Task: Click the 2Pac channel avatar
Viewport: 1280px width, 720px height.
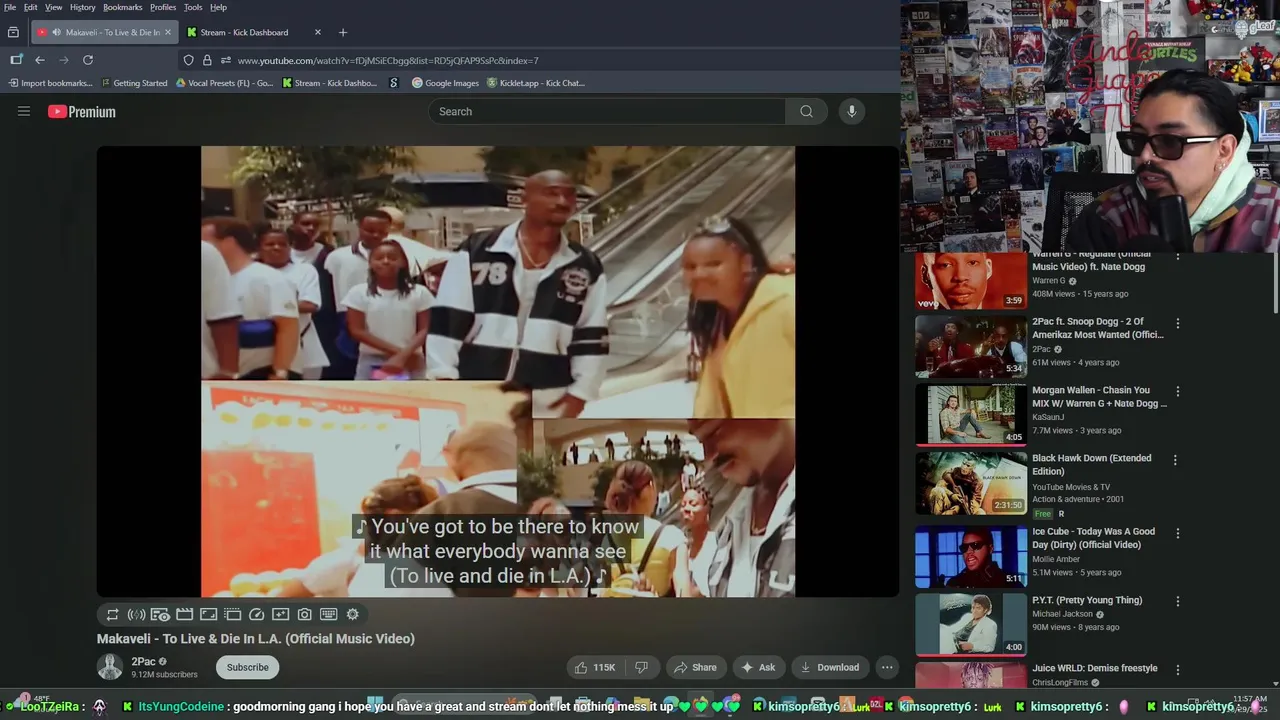Action: 110,667
